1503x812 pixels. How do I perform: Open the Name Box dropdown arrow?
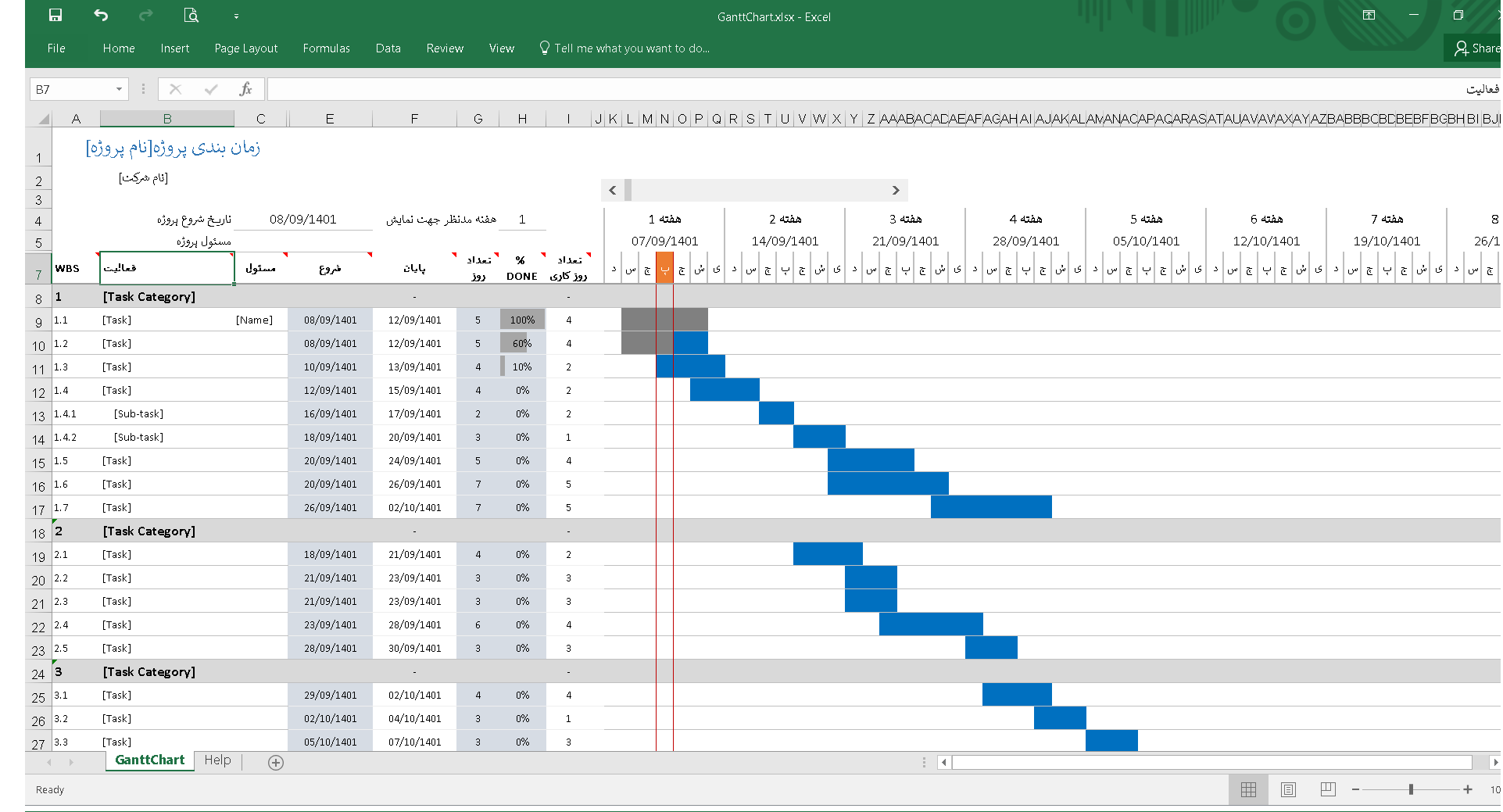coord(119,88)
